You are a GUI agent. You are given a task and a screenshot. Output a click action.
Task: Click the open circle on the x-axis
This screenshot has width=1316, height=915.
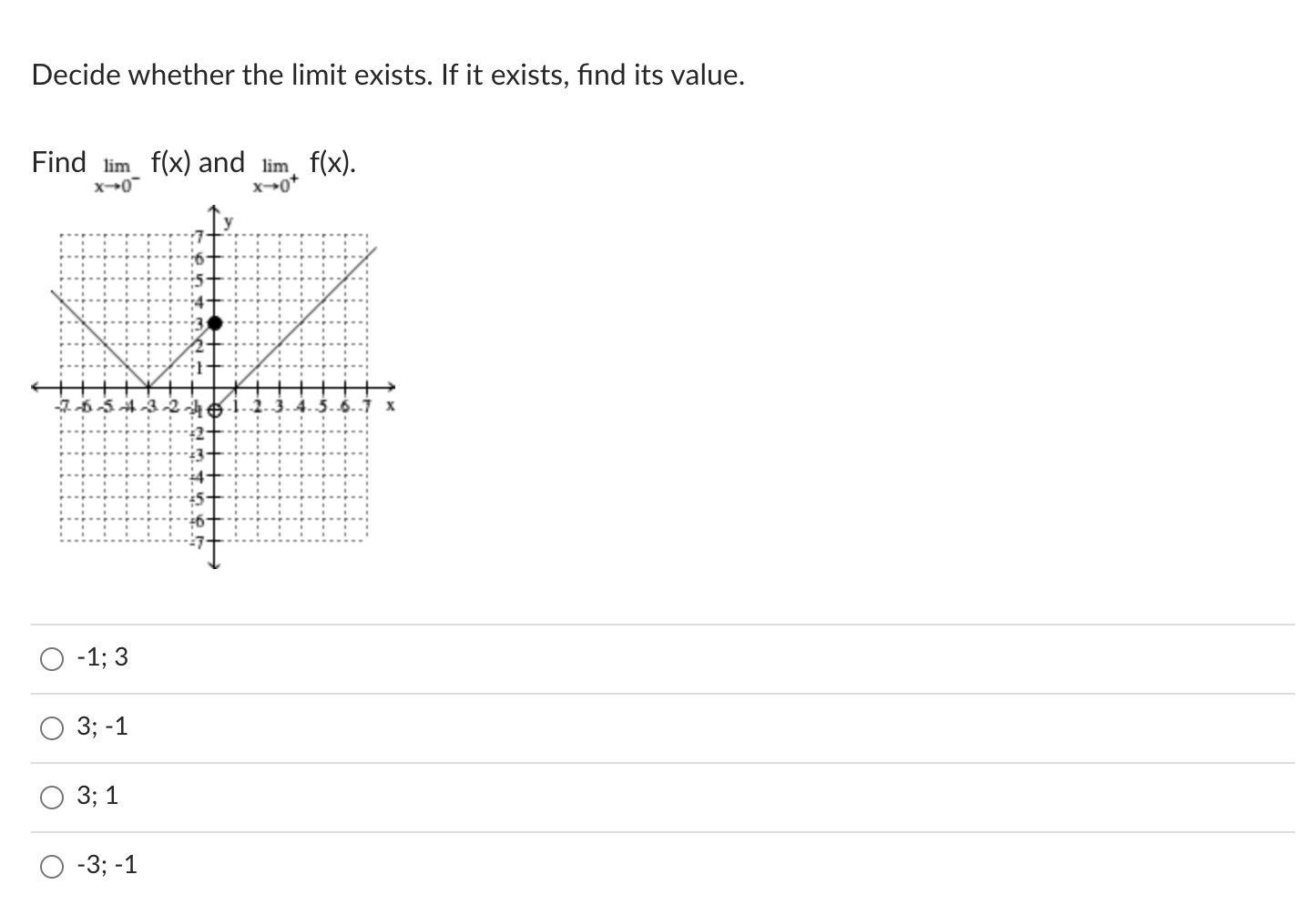216,412
